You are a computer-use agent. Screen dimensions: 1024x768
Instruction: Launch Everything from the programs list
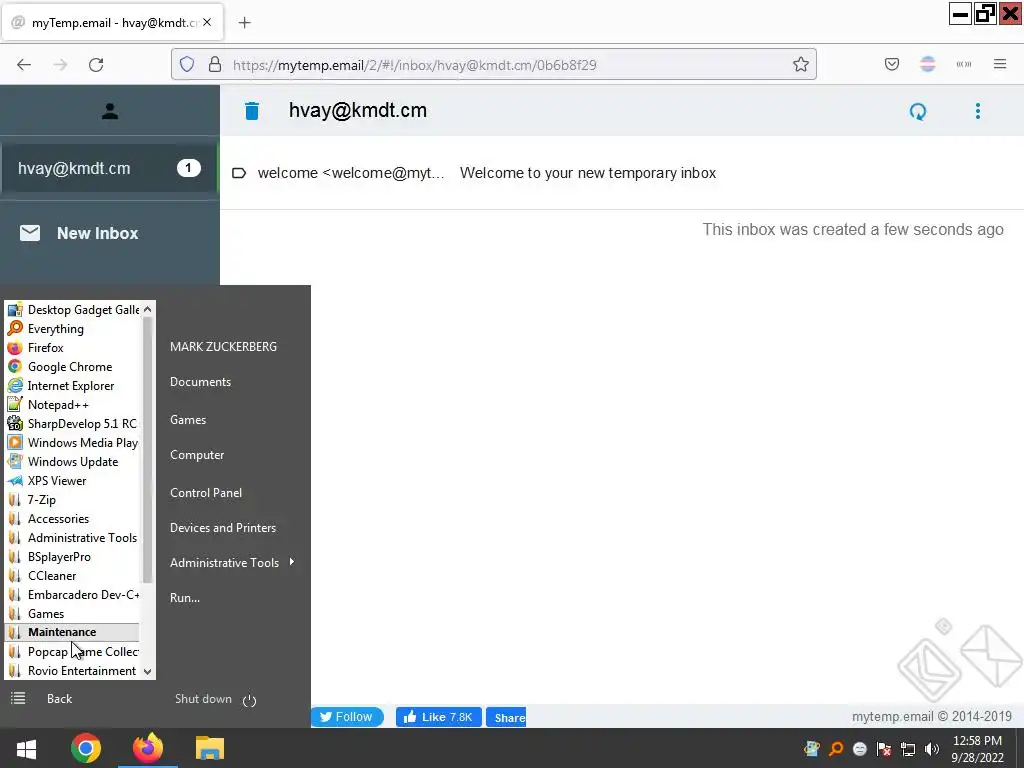72,328
